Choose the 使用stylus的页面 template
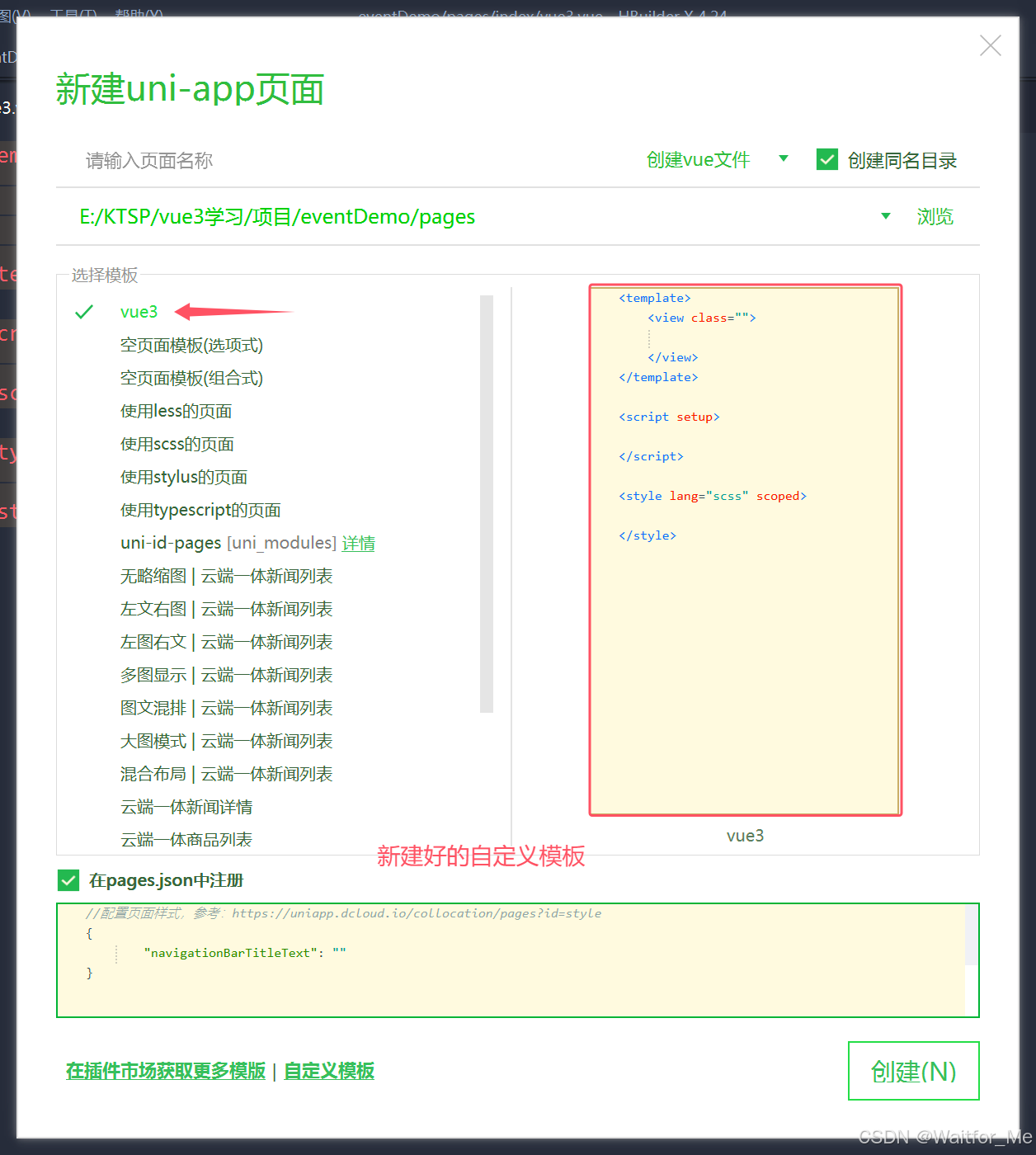This screenshot has height=1155, width=1036. click(x=183, y=477)
